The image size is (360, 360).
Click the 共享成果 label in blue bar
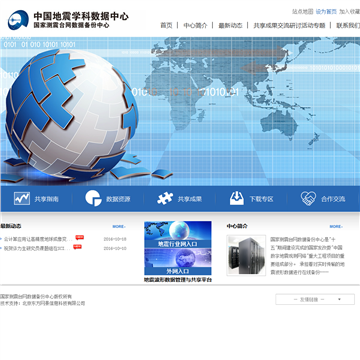pyautogui.click(x=190, y=199)
